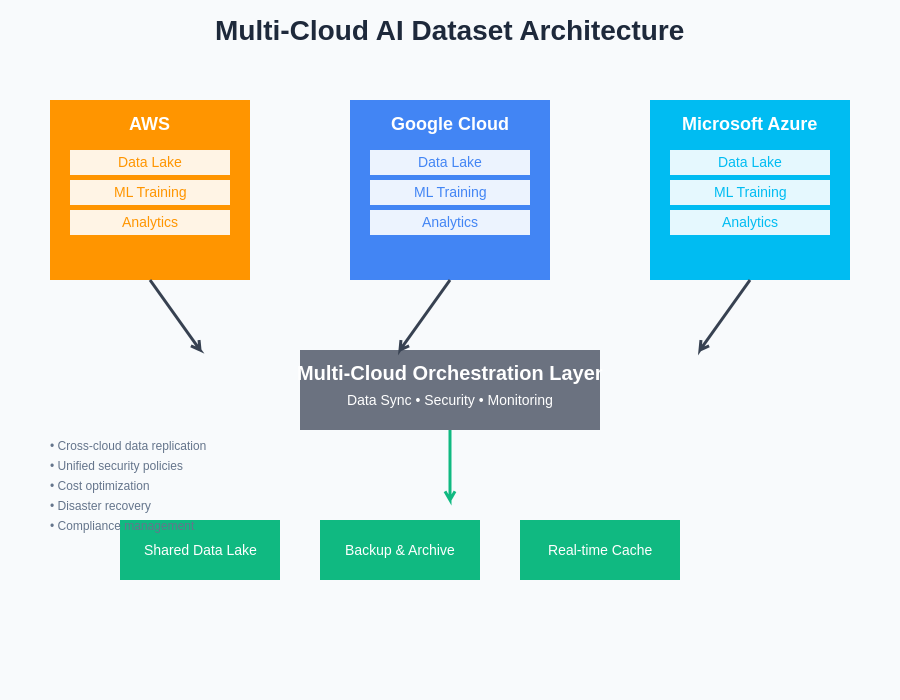Click the AWS header title

pyautogui.click(x=150, y=124)
